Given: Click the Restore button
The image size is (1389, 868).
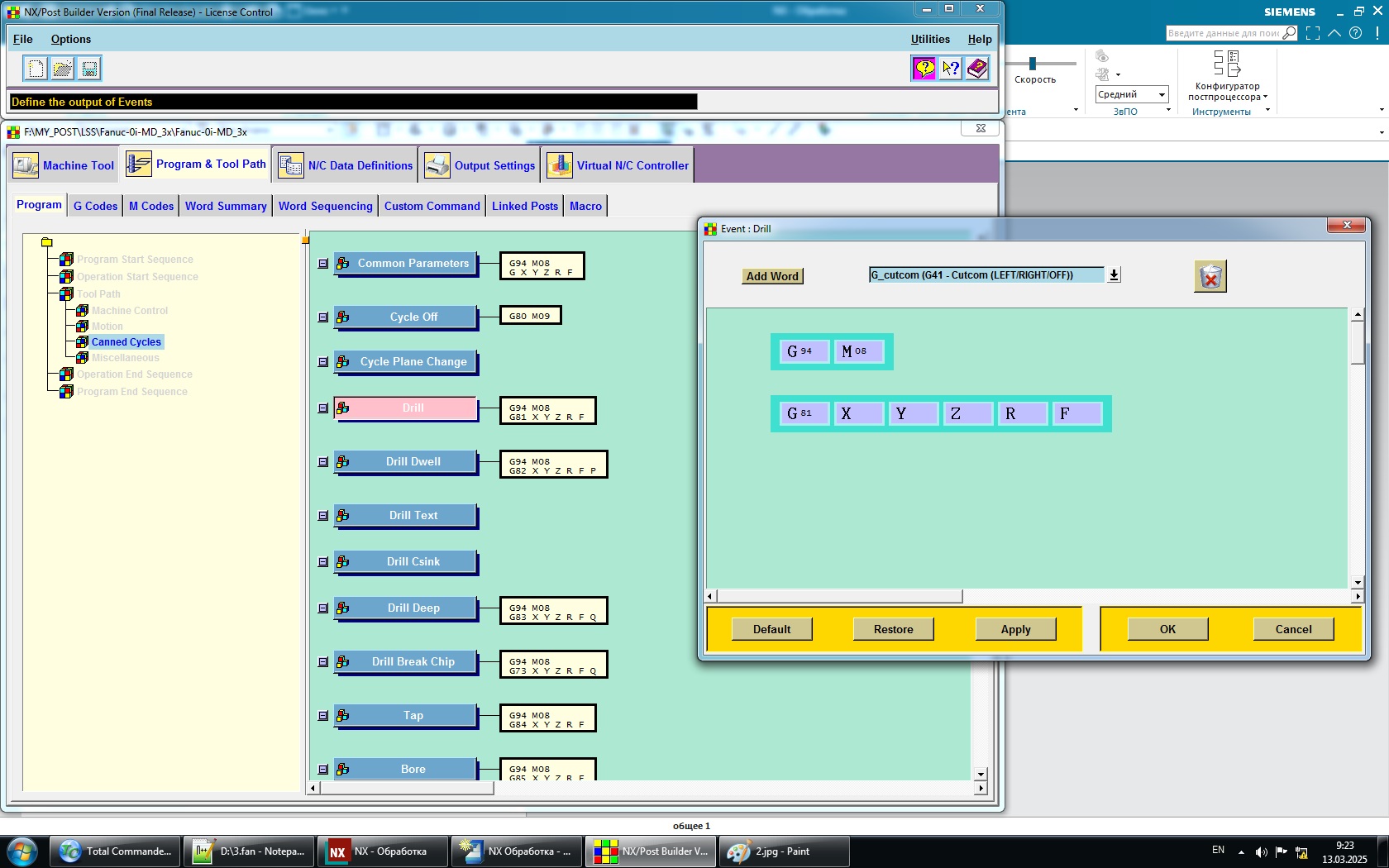Looking at the screenshot, I should pyautogui.click(x=894, y=629).
